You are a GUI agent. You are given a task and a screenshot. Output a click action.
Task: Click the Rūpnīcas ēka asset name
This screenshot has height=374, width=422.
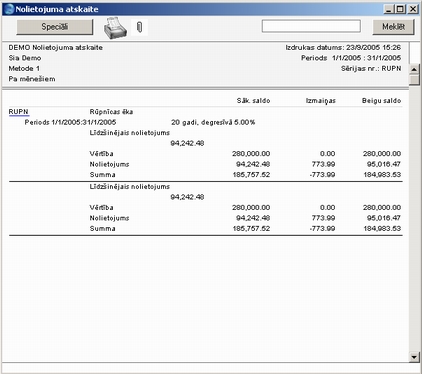tap(111, 112)
